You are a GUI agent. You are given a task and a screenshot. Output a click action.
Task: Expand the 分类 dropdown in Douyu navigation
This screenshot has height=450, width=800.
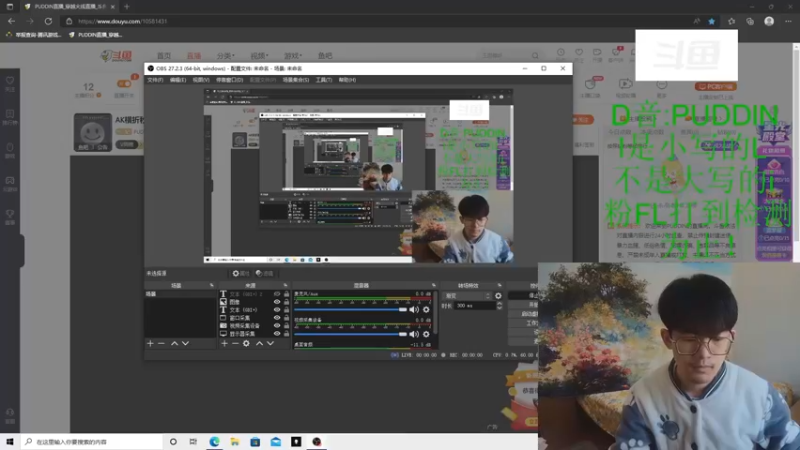(x=225, y=56)
